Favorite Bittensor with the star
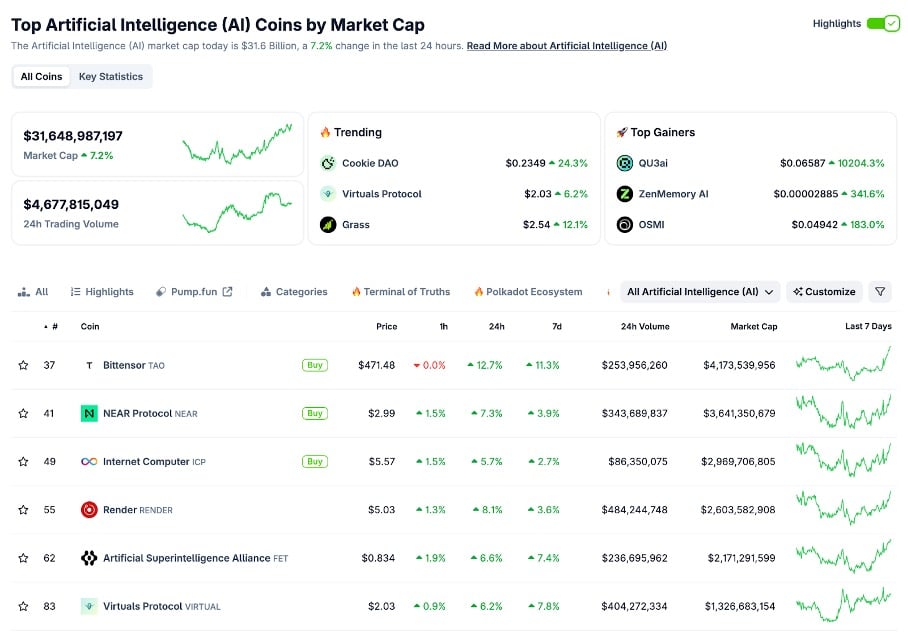This screenshot has width=908, height=634. click(23, 366)
